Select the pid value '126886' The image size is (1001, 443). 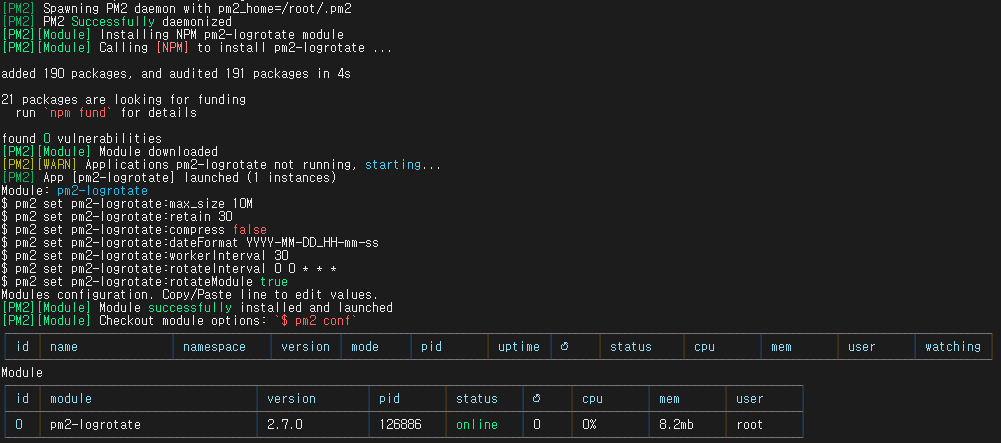(400, 424)
